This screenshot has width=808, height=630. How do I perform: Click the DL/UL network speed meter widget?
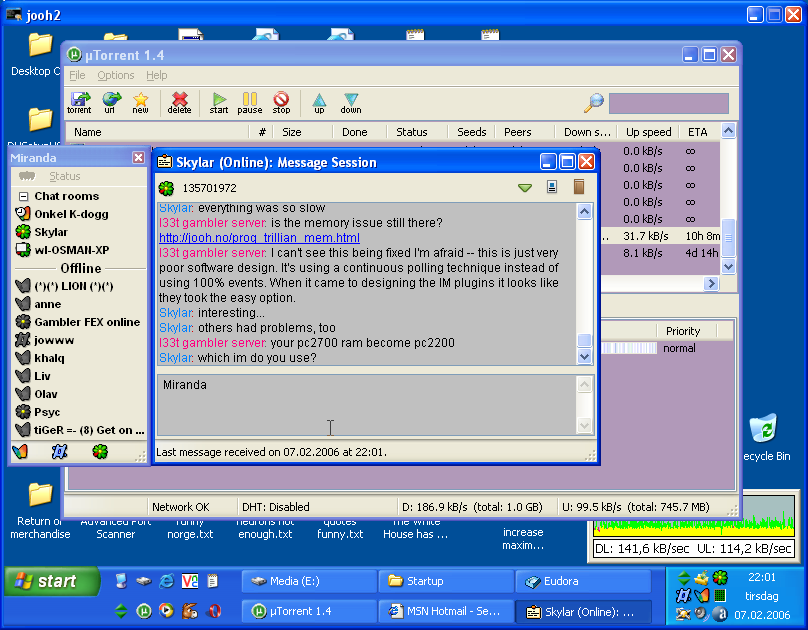[694, 527]
